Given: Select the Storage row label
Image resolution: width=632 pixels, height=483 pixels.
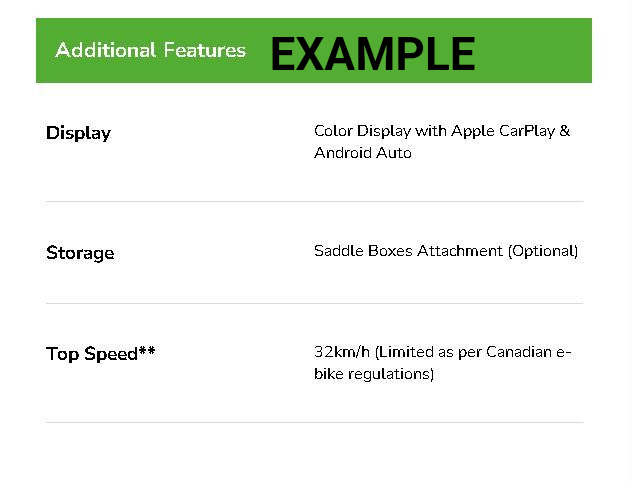Looking at the screenshot, I should [x=80, y=253].
